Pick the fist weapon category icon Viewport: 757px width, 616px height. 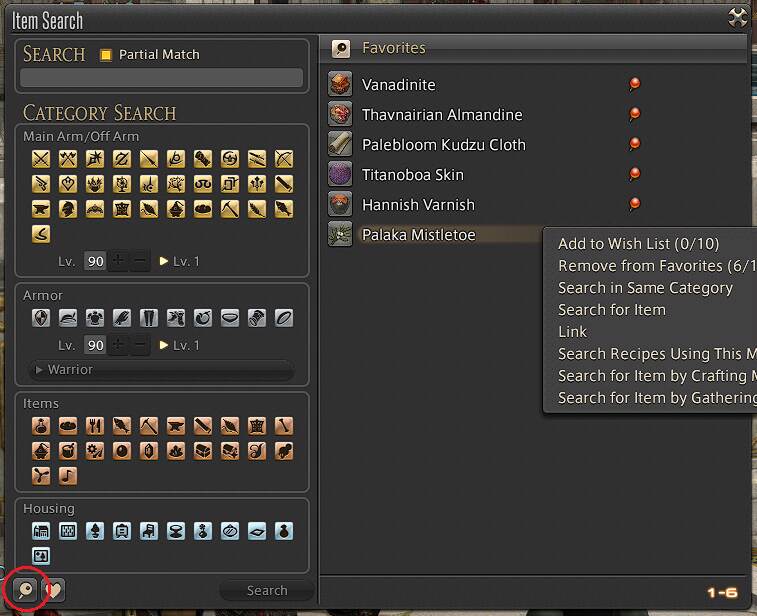tap(203, 159)
